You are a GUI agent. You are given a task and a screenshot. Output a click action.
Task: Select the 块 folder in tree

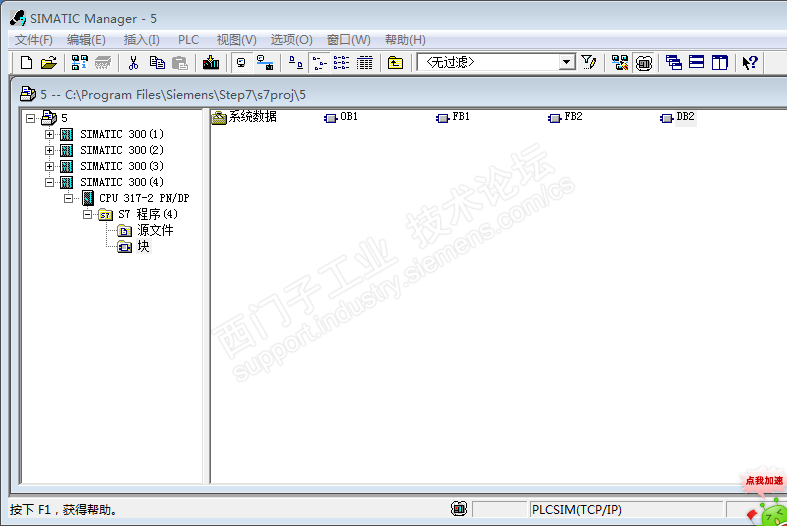(144, 246)
